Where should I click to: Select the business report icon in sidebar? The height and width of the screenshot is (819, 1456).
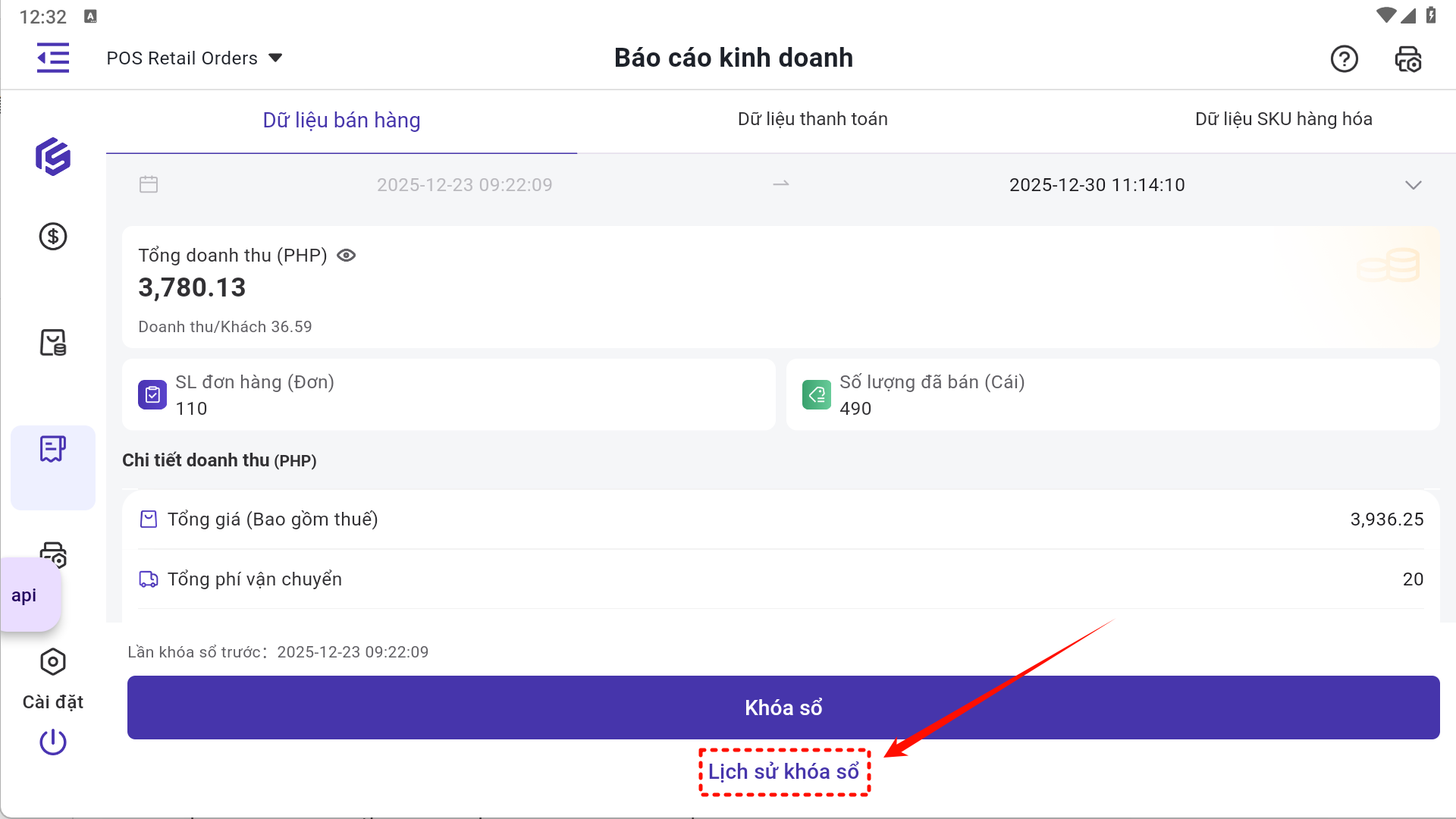(x=53, y=450)
